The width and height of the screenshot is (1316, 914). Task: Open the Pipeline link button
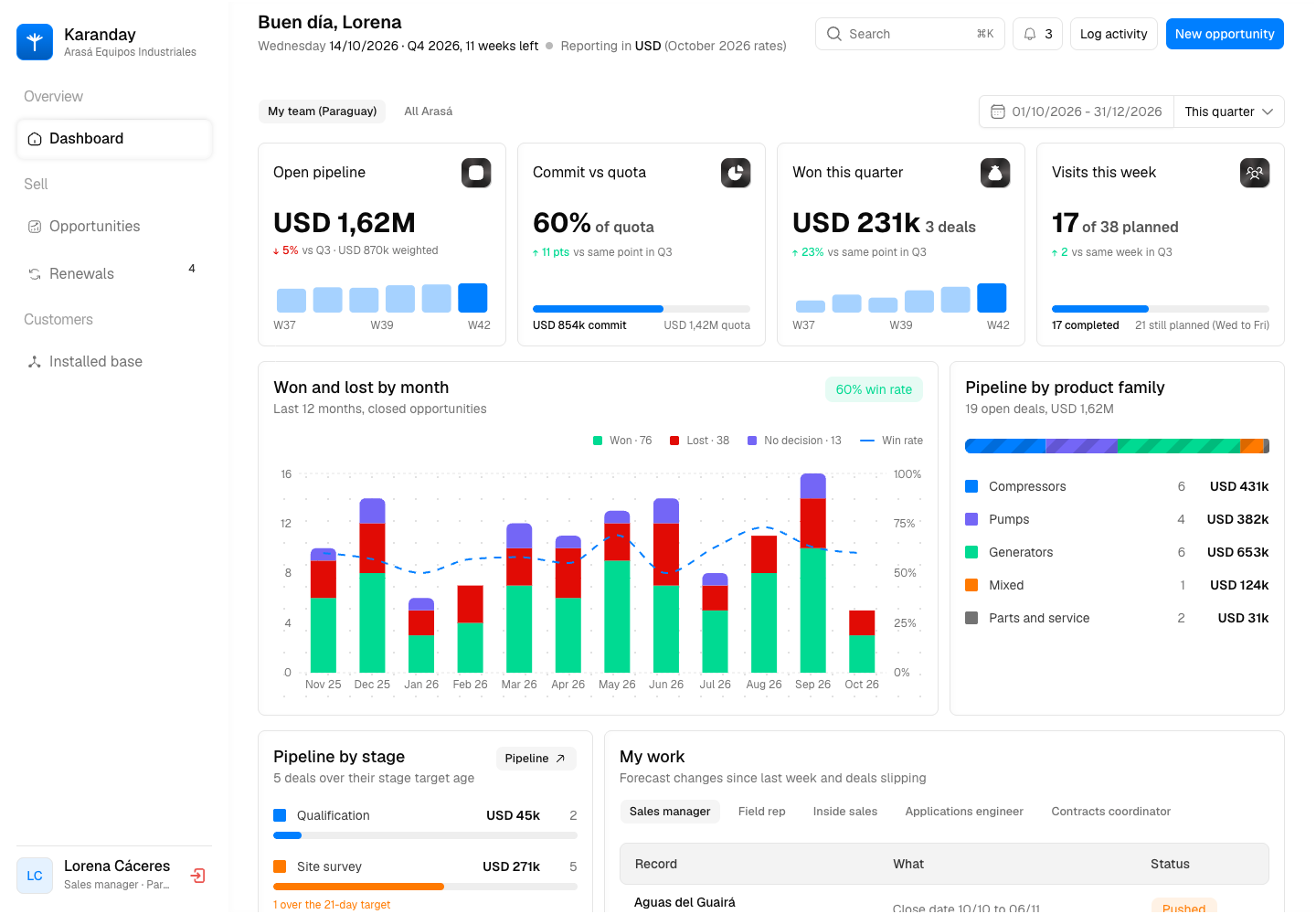click(536, 759)
